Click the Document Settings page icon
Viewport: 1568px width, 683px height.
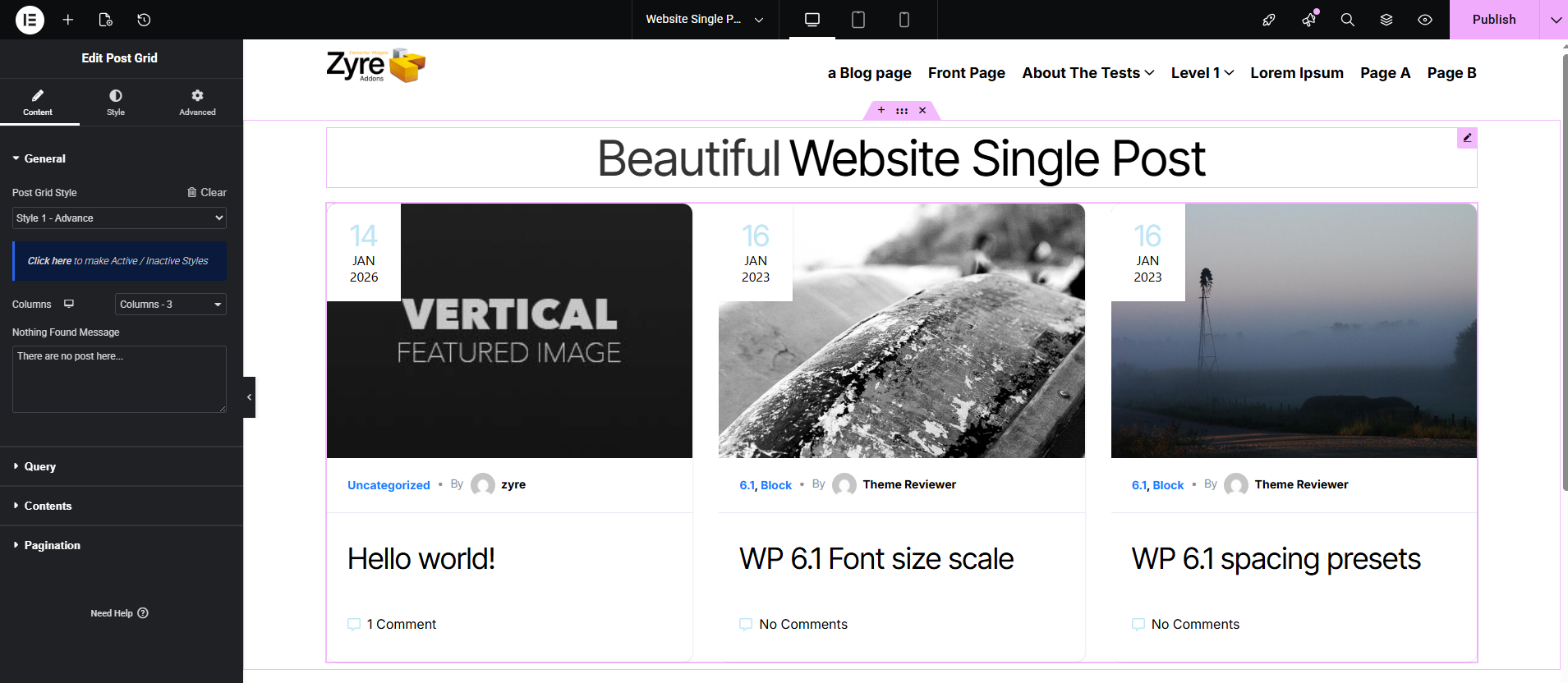[x=105, y=20]
